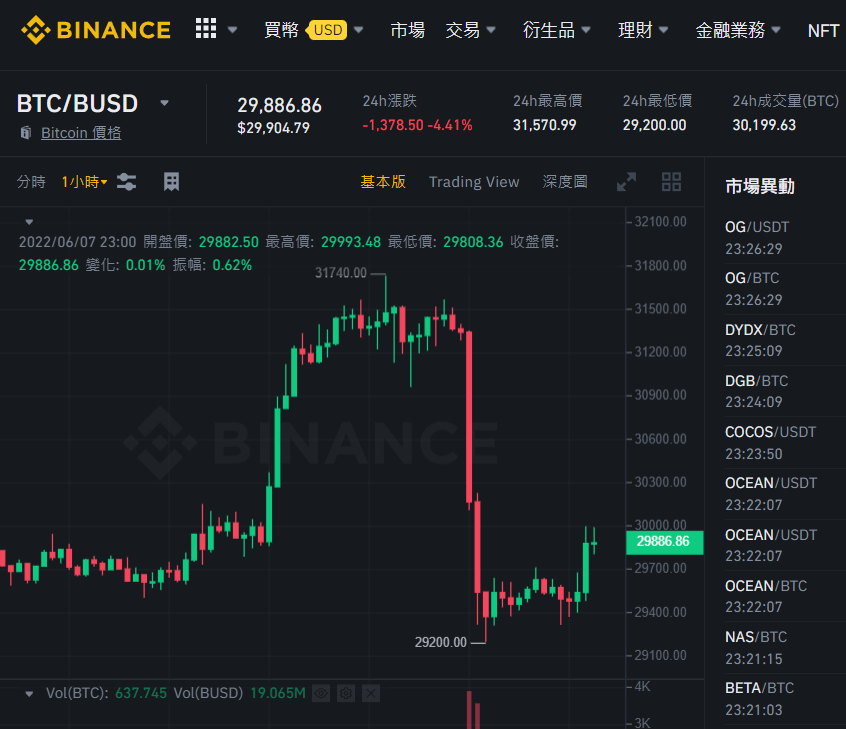Open the multi-chart grid layout icon
This screenshot has height=729, width=846.
pyautogui.click(x=671, y=182)
